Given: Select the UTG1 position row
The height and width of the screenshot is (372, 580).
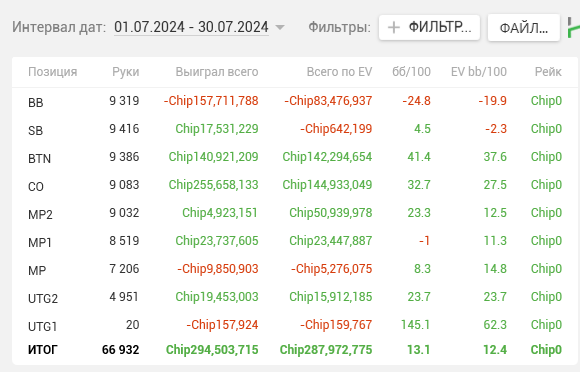Looking at the screenshot, I should coord(295,325).
